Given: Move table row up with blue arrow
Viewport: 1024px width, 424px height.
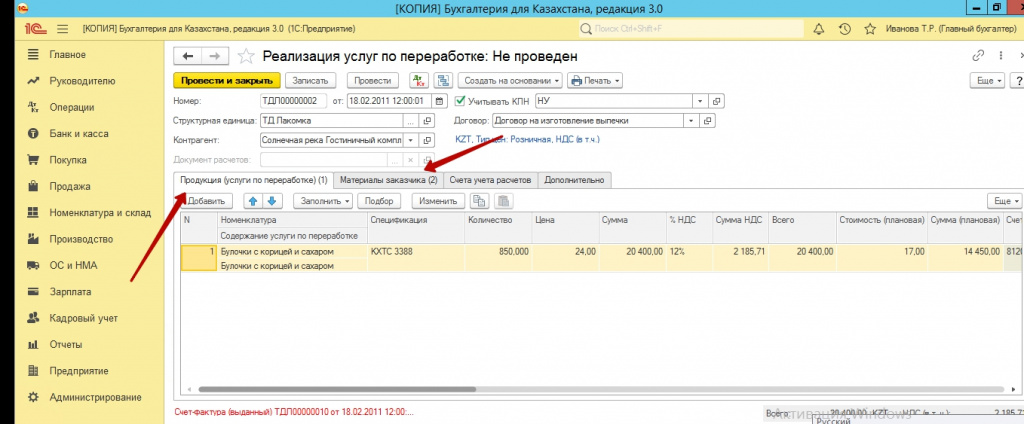Looking at the screenshot, I should pos(255,201).
